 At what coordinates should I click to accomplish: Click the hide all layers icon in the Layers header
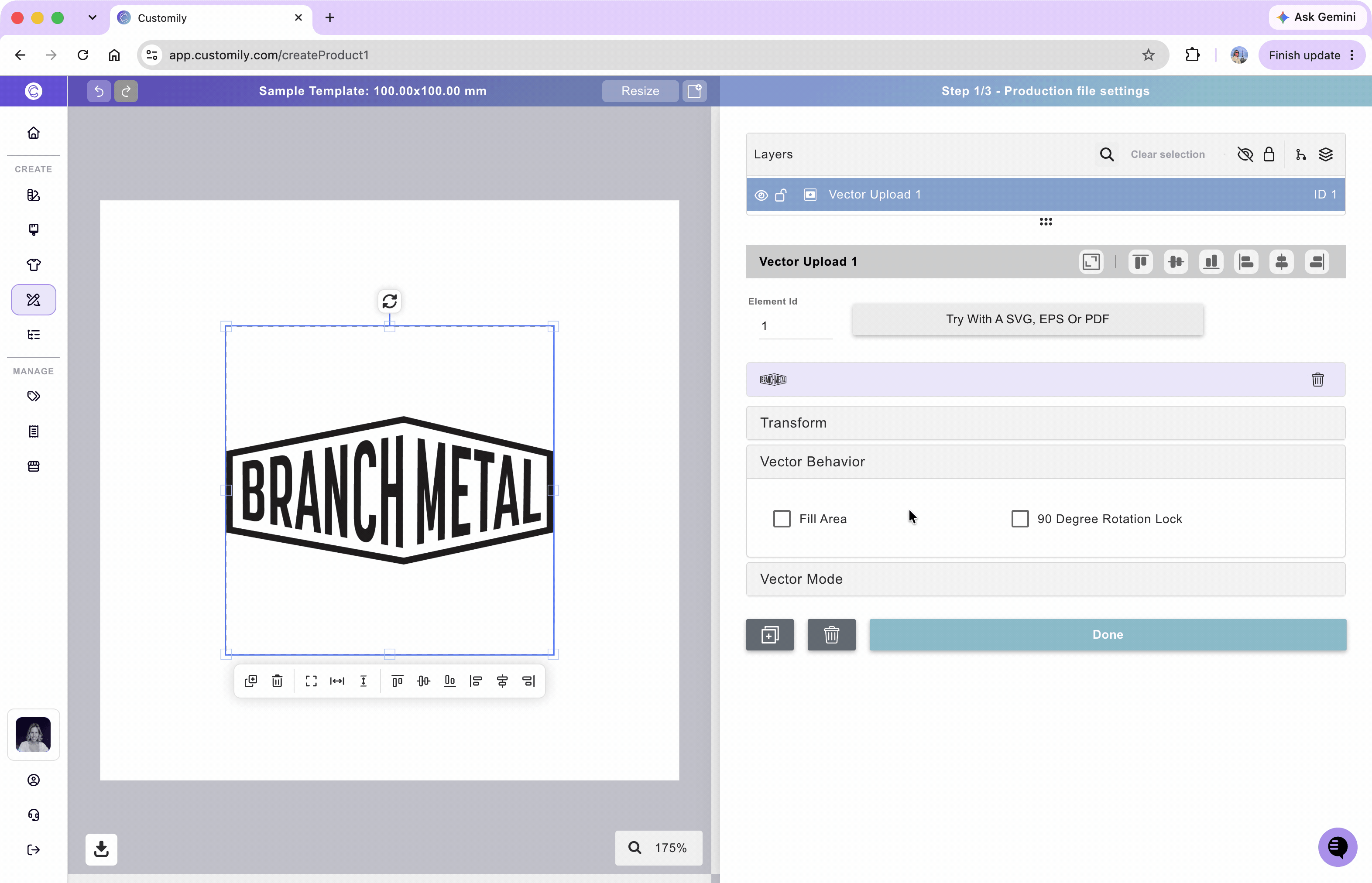[1245, 154]
